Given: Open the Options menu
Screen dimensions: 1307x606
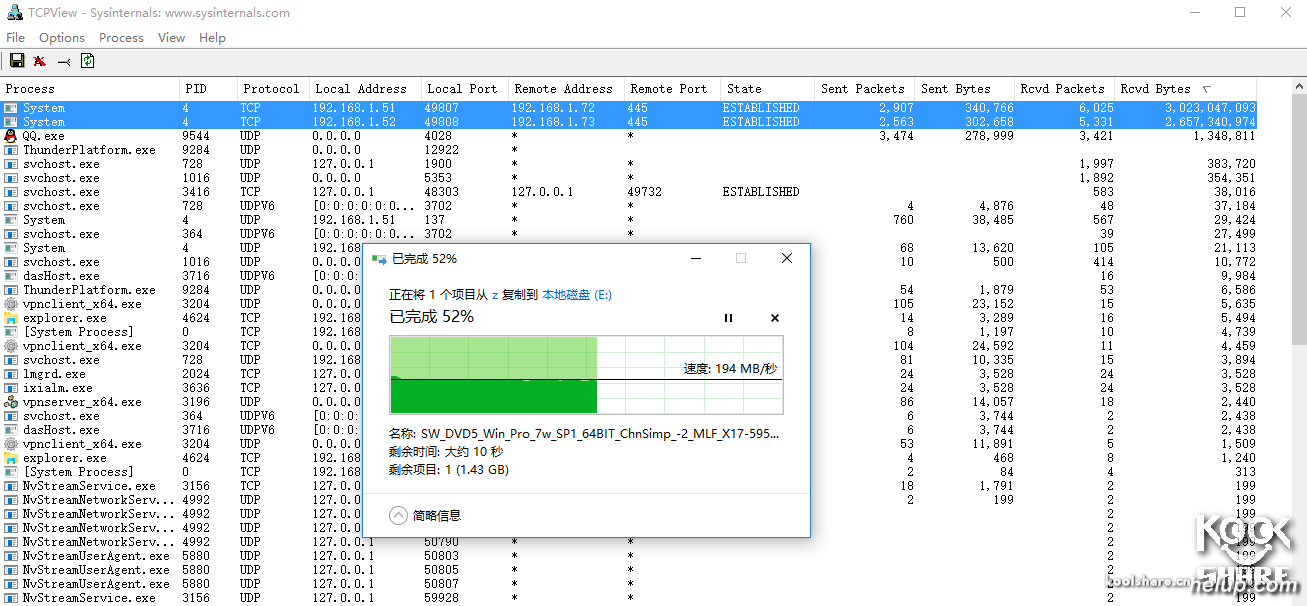Looking at the screenshot, I should (x=62, y=37).
